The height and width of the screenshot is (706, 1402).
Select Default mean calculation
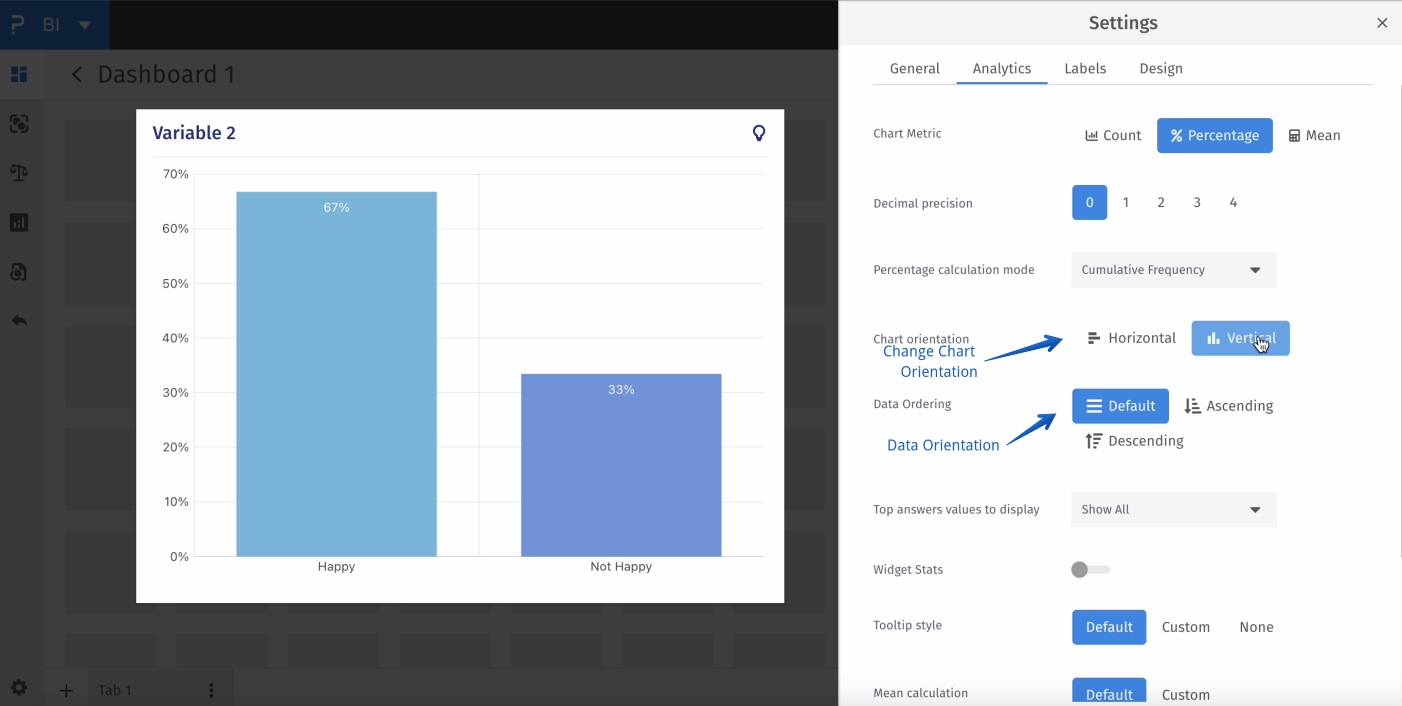[x=1109, y=692]
